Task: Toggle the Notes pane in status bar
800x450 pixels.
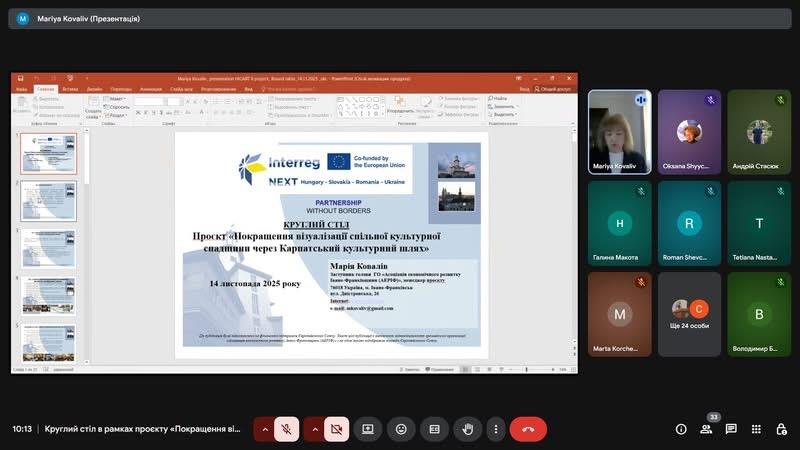Action: pyautogui.click(x=410, y=369)
